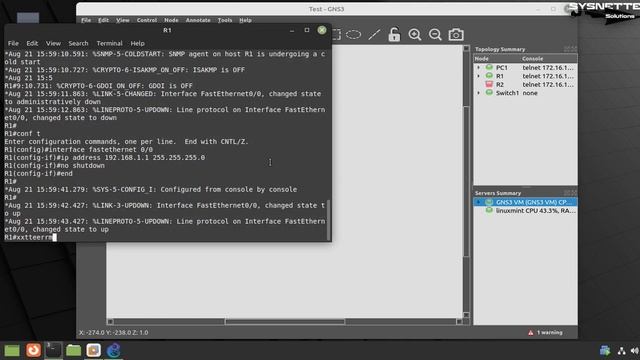Launch the orange app icon in taskbar

33,350
